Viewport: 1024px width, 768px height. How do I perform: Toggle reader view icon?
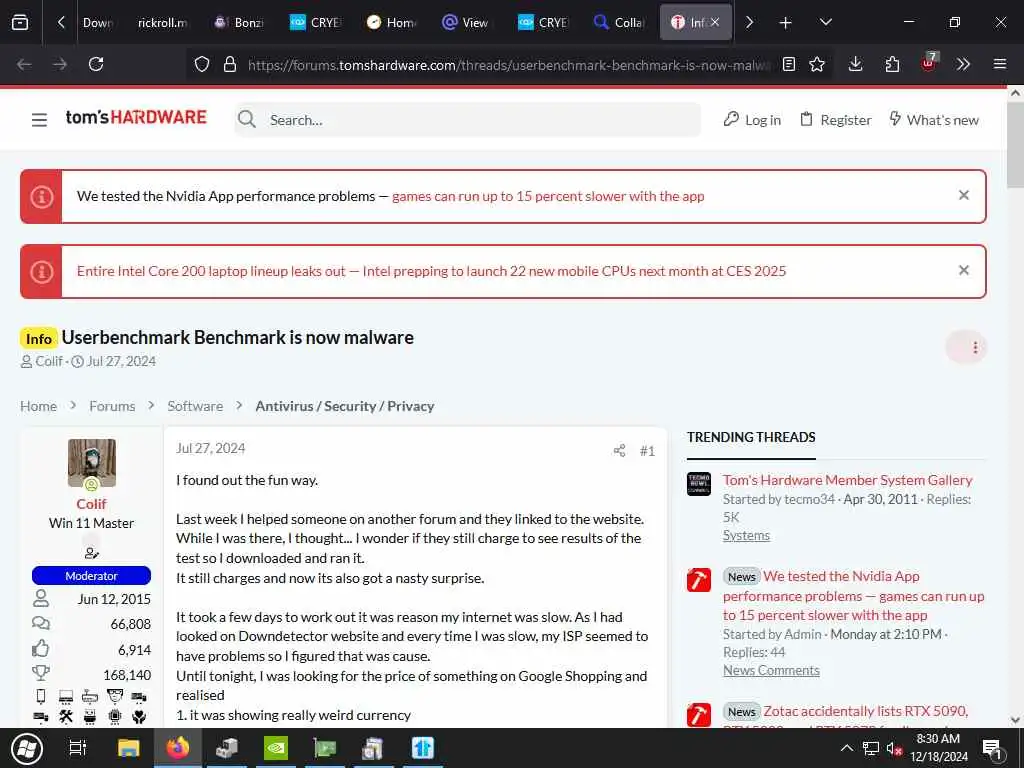pos(789,64)
